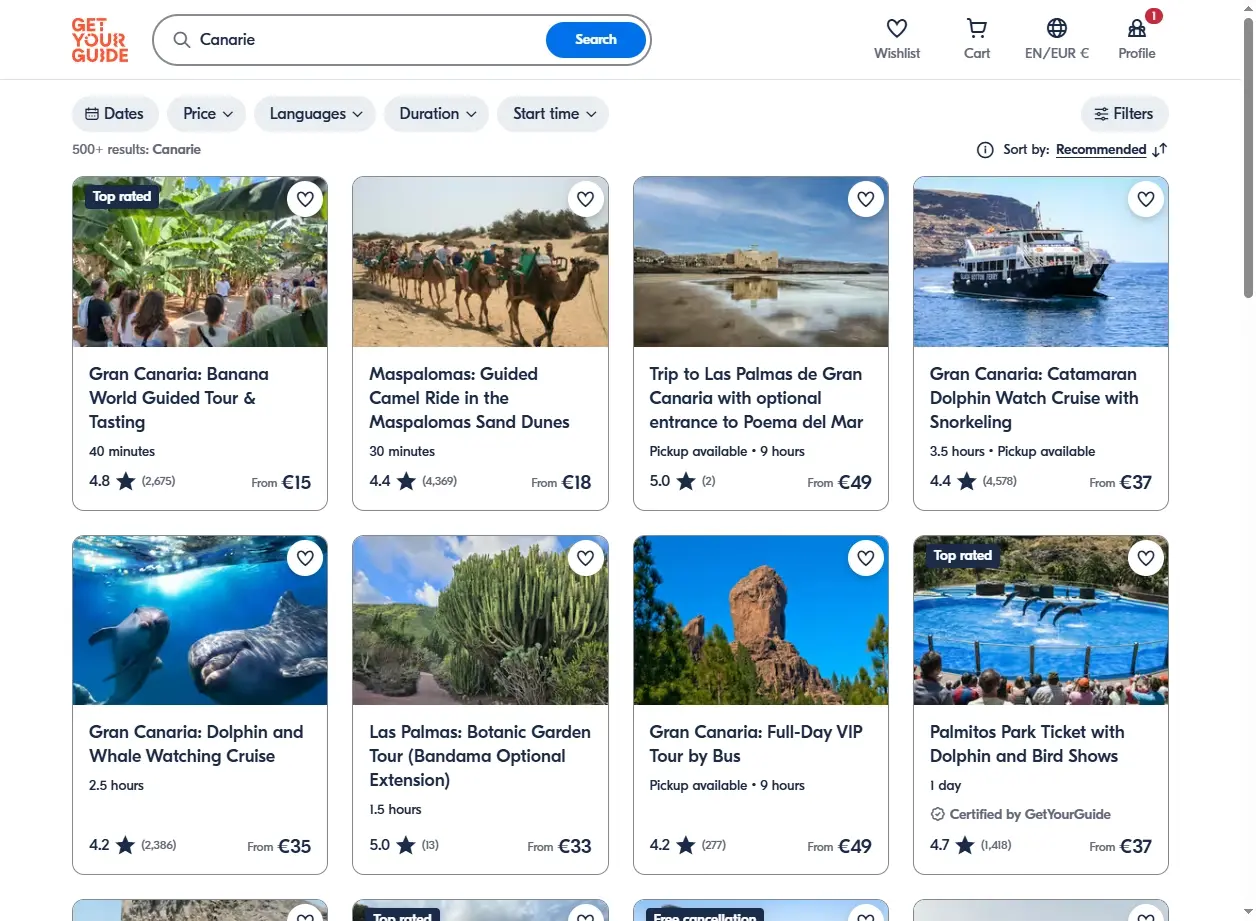The image size is (1256, 921).
Task: Wishlist the Las Palmas Botanic Garden Tour
Action: tap(586, 558)
